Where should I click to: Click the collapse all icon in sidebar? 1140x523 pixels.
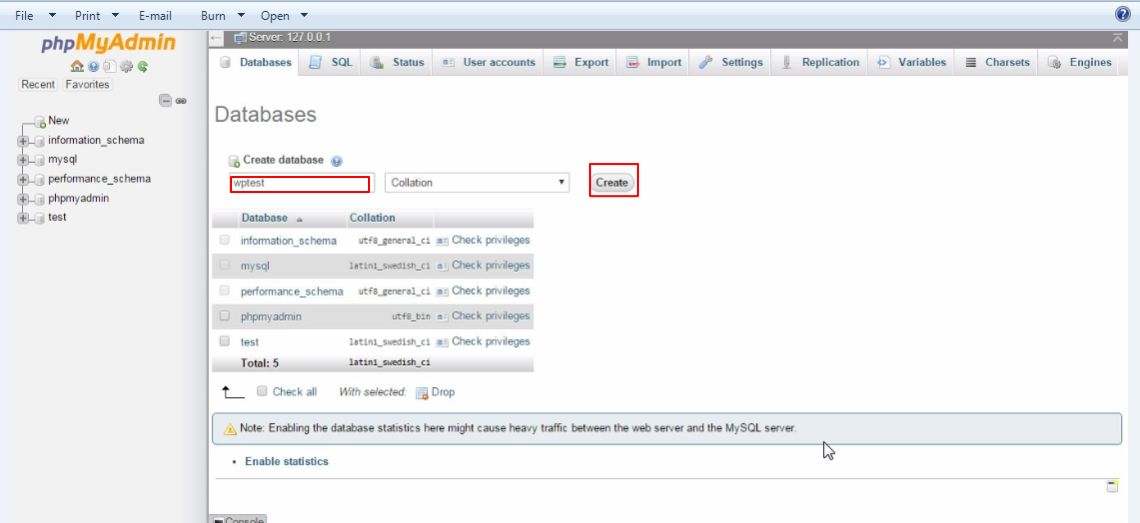tap(165, 101)
